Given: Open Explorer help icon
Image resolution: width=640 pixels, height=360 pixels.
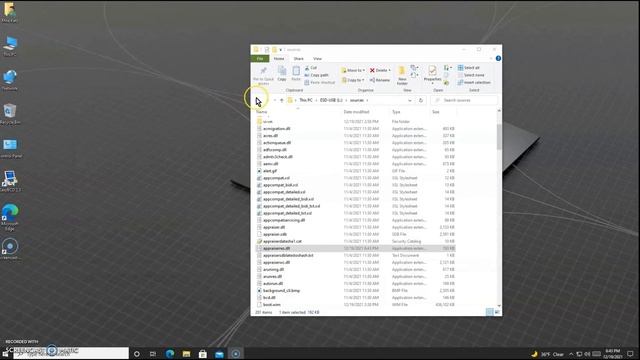Looking at the screenshot, I should [x=498, y=58].
